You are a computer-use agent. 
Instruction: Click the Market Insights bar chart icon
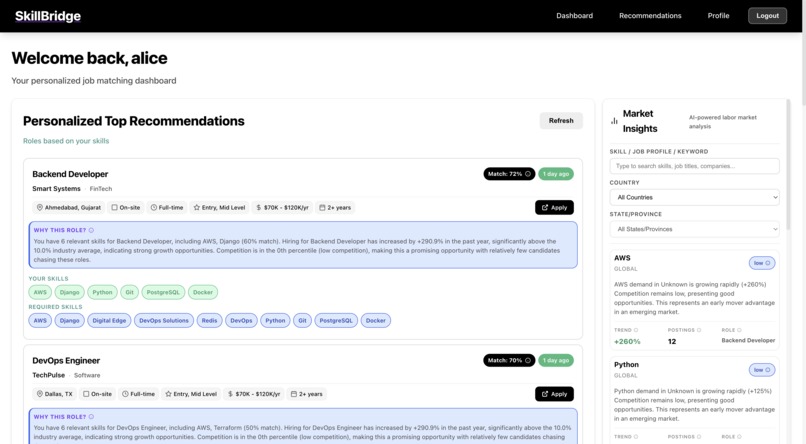tap(614, 121)
